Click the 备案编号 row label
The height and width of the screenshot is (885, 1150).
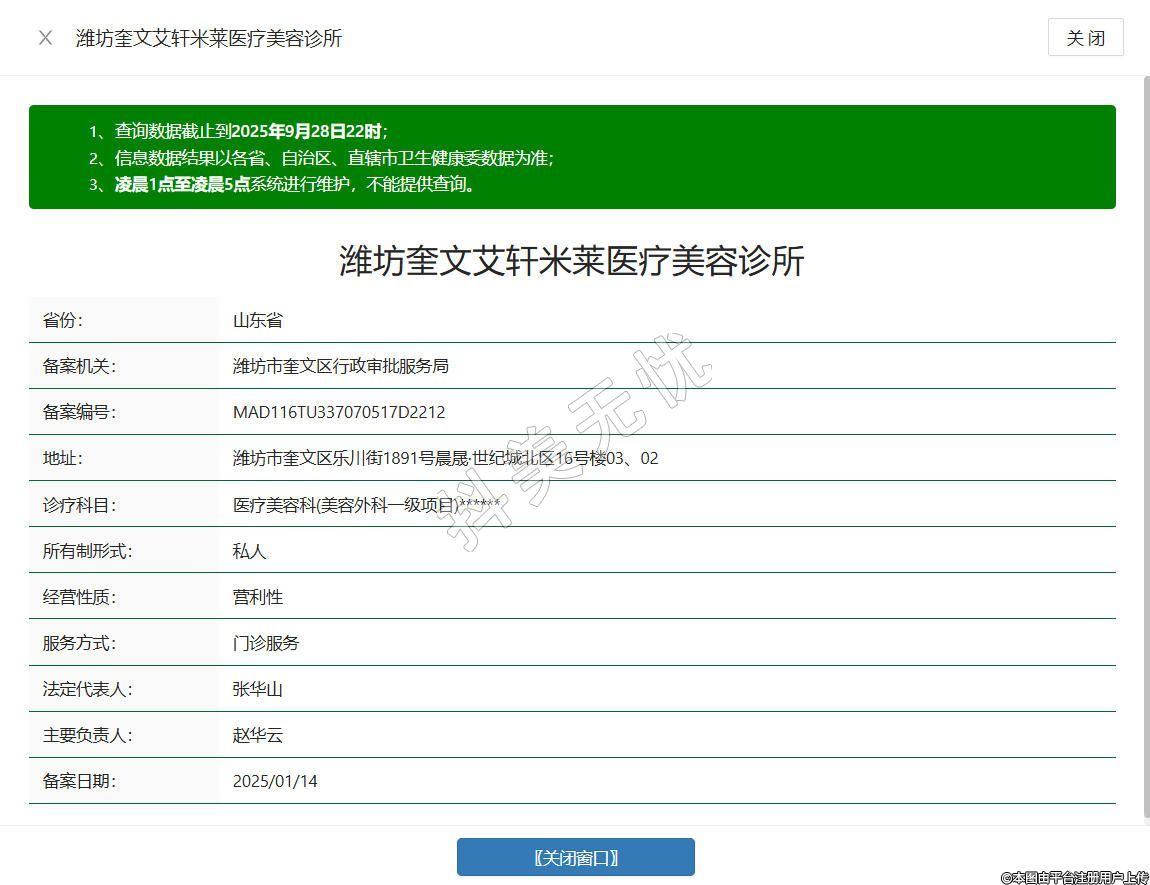pyautogui.click(x=80, y=412)
